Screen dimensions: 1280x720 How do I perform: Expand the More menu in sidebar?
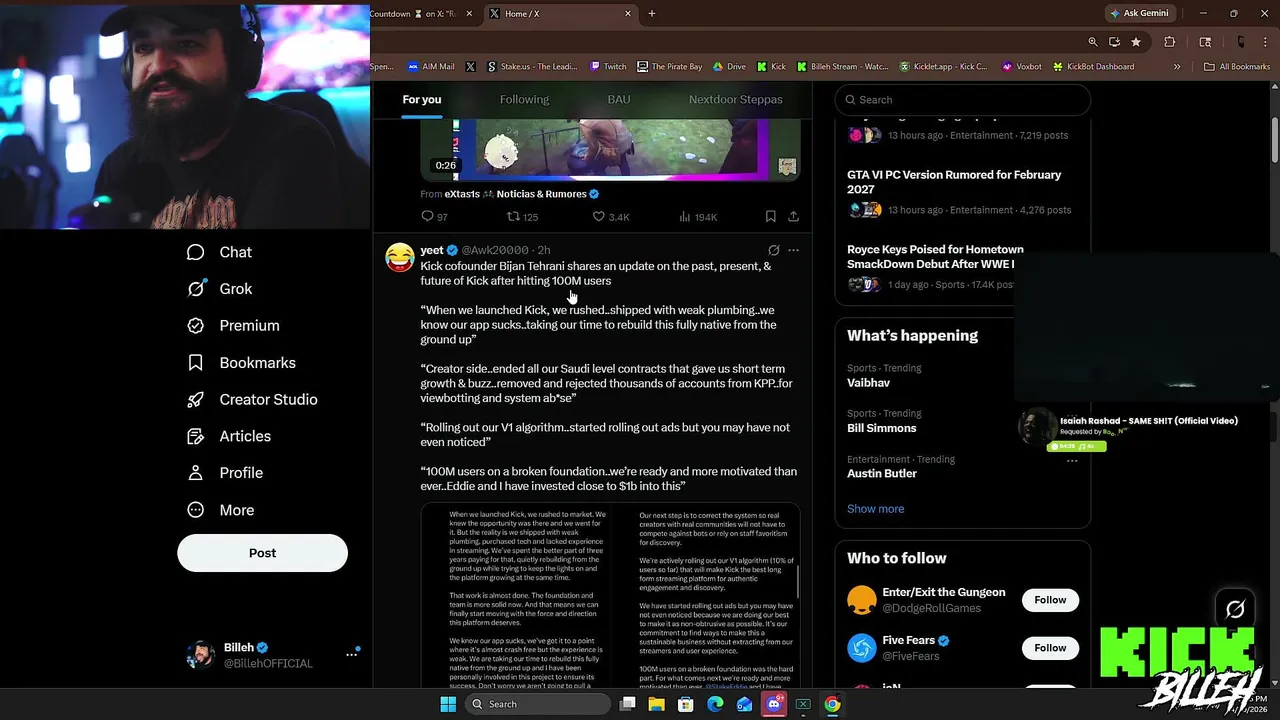pos(222,510)
